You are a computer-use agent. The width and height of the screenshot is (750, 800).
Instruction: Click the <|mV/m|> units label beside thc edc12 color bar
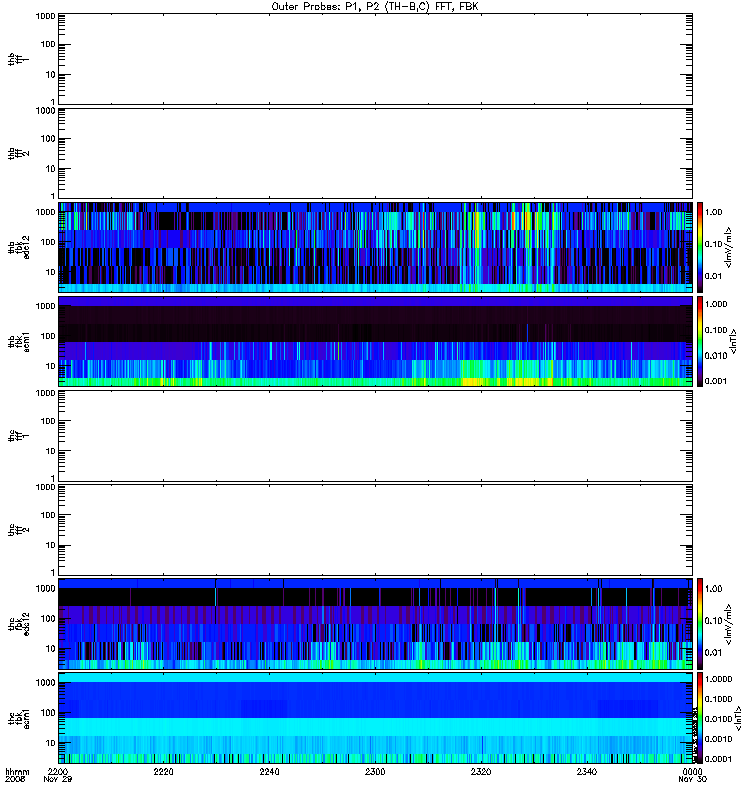coord(728,623)
